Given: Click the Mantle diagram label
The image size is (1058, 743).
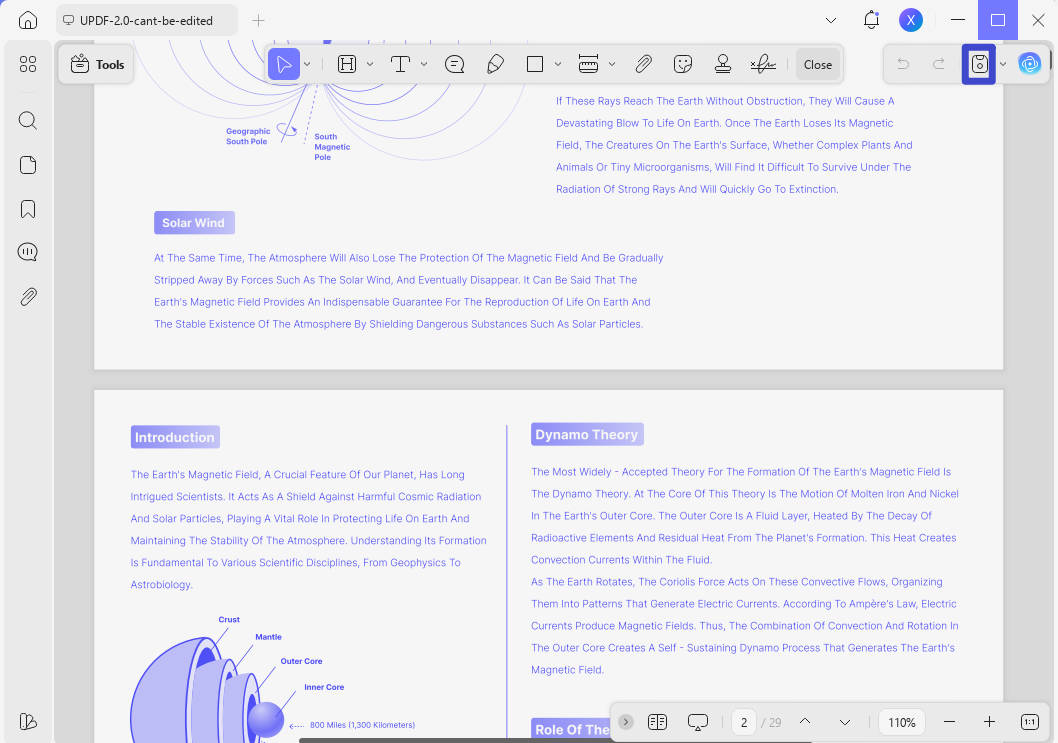Looking at the screenshot, I should [269, 637].
